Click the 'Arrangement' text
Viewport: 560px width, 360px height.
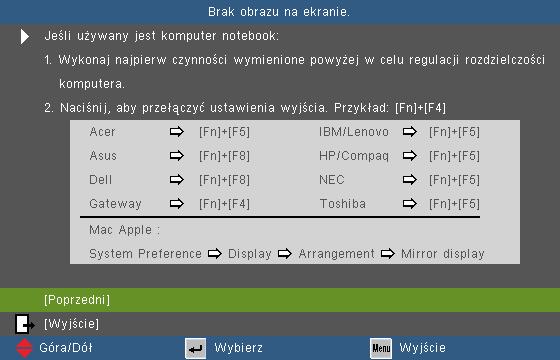(336, 254)
